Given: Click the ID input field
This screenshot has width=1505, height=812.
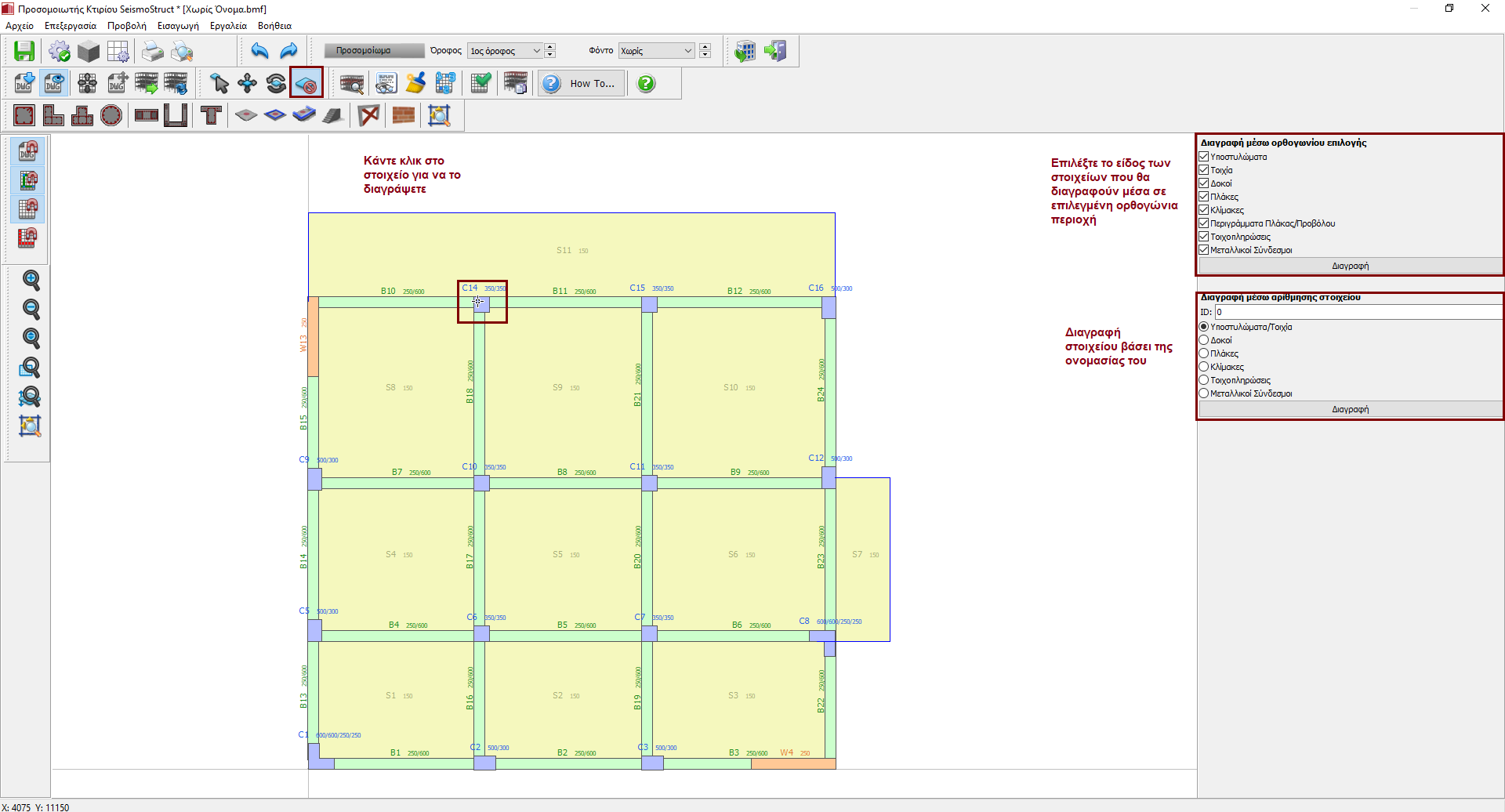Looking at the screenshot, I should (x=1356, y=312).
